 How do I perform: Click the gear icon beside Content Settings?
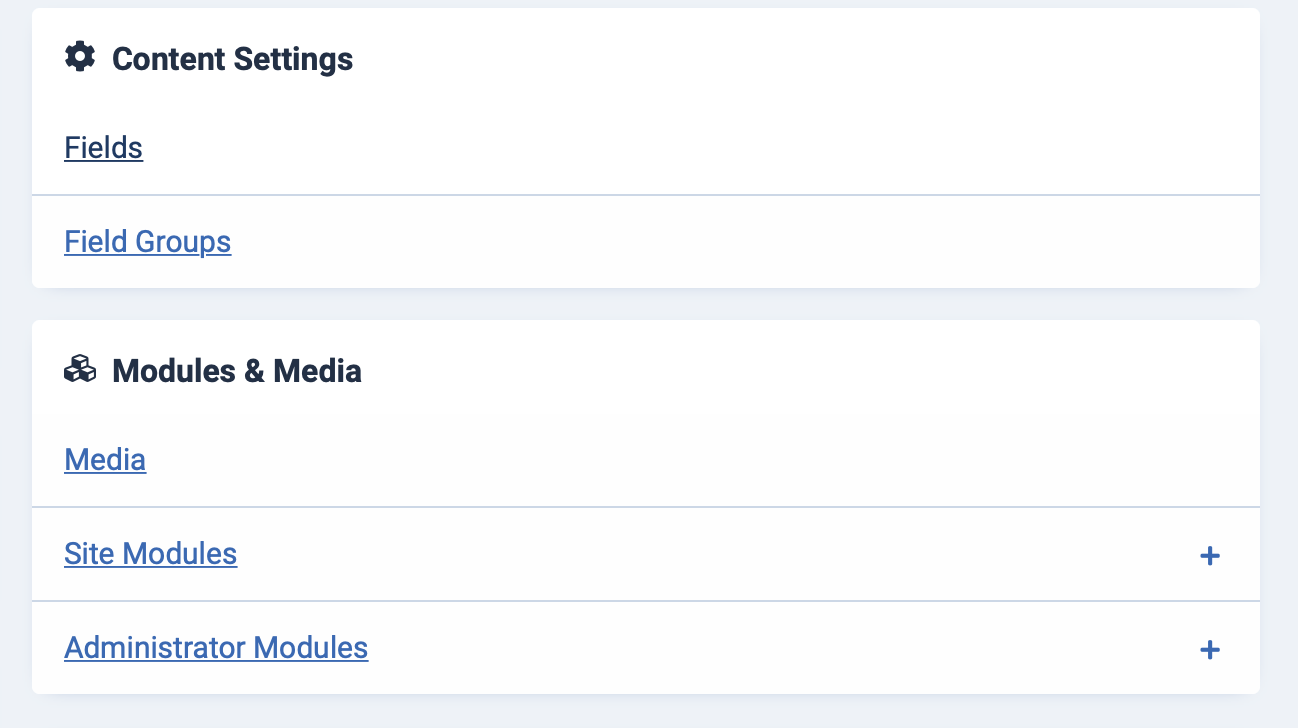click(x=80, y=57)
